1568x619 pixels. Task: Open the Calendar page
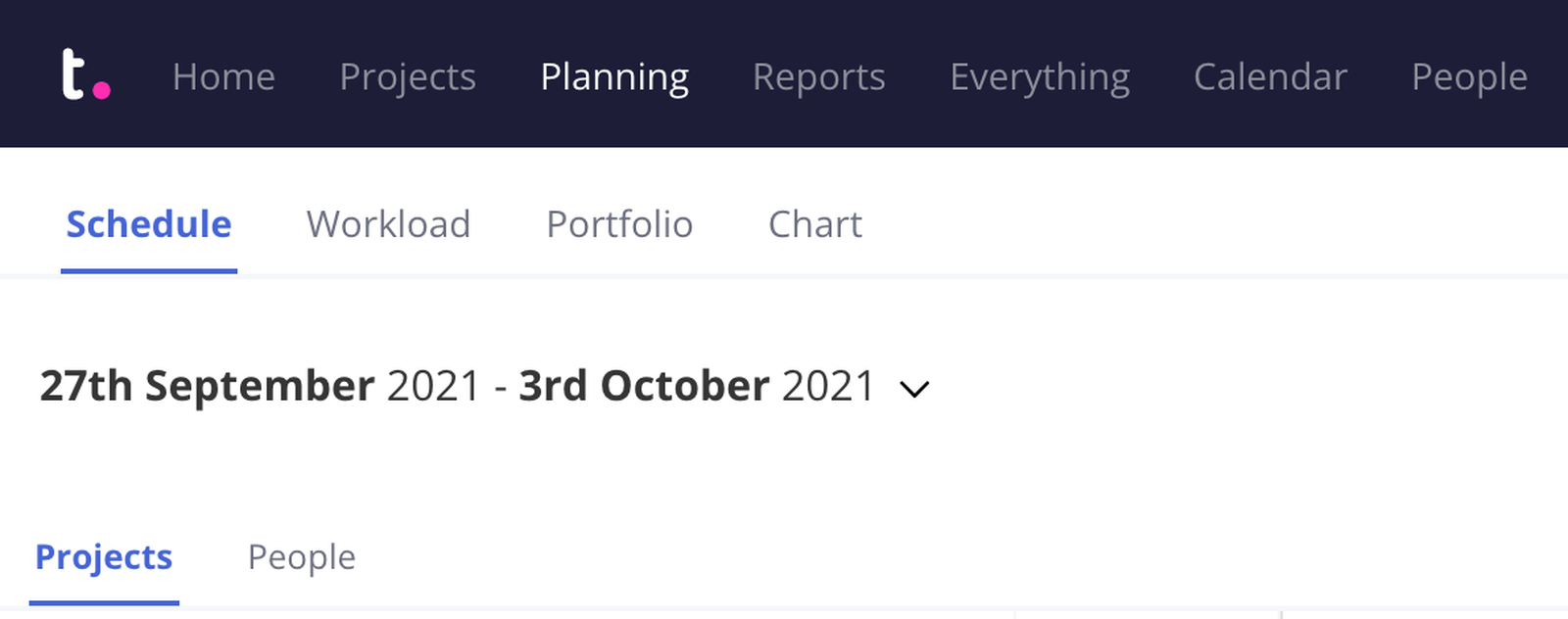pyautogui.click(x=1270, y=76)
